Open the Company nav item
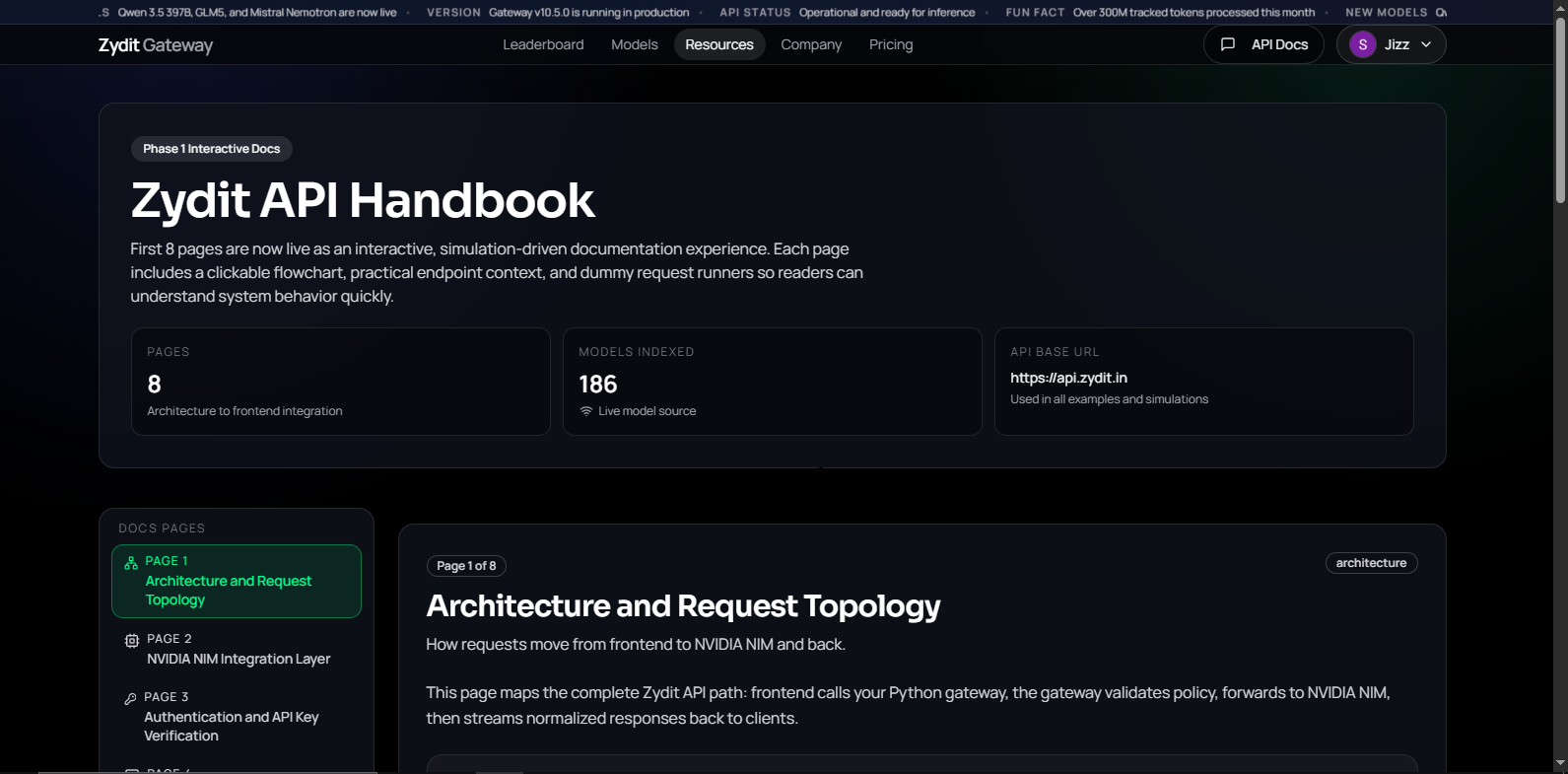The image size is (1568, 774). pos(811,44)
